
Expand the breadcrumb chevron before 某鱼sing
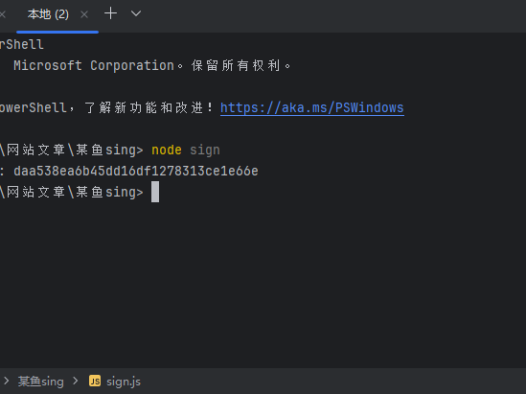click(x=6, y=381)
